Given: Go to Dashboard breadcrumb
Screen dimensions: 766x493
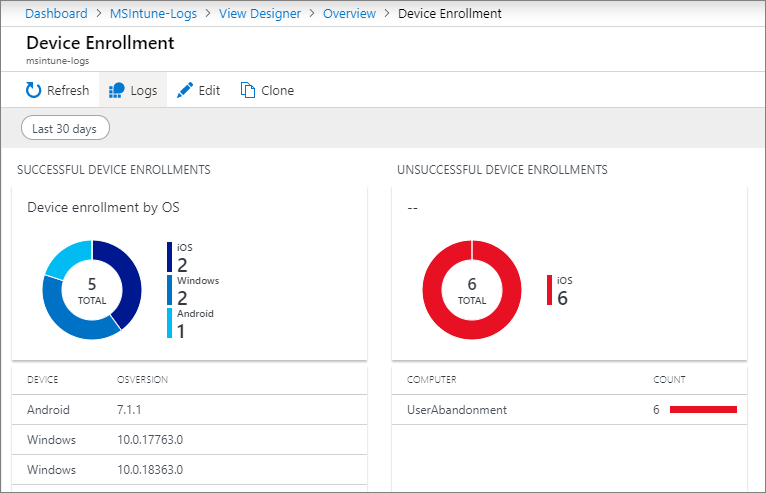Looking at the screenshot, I should (56, 14).
